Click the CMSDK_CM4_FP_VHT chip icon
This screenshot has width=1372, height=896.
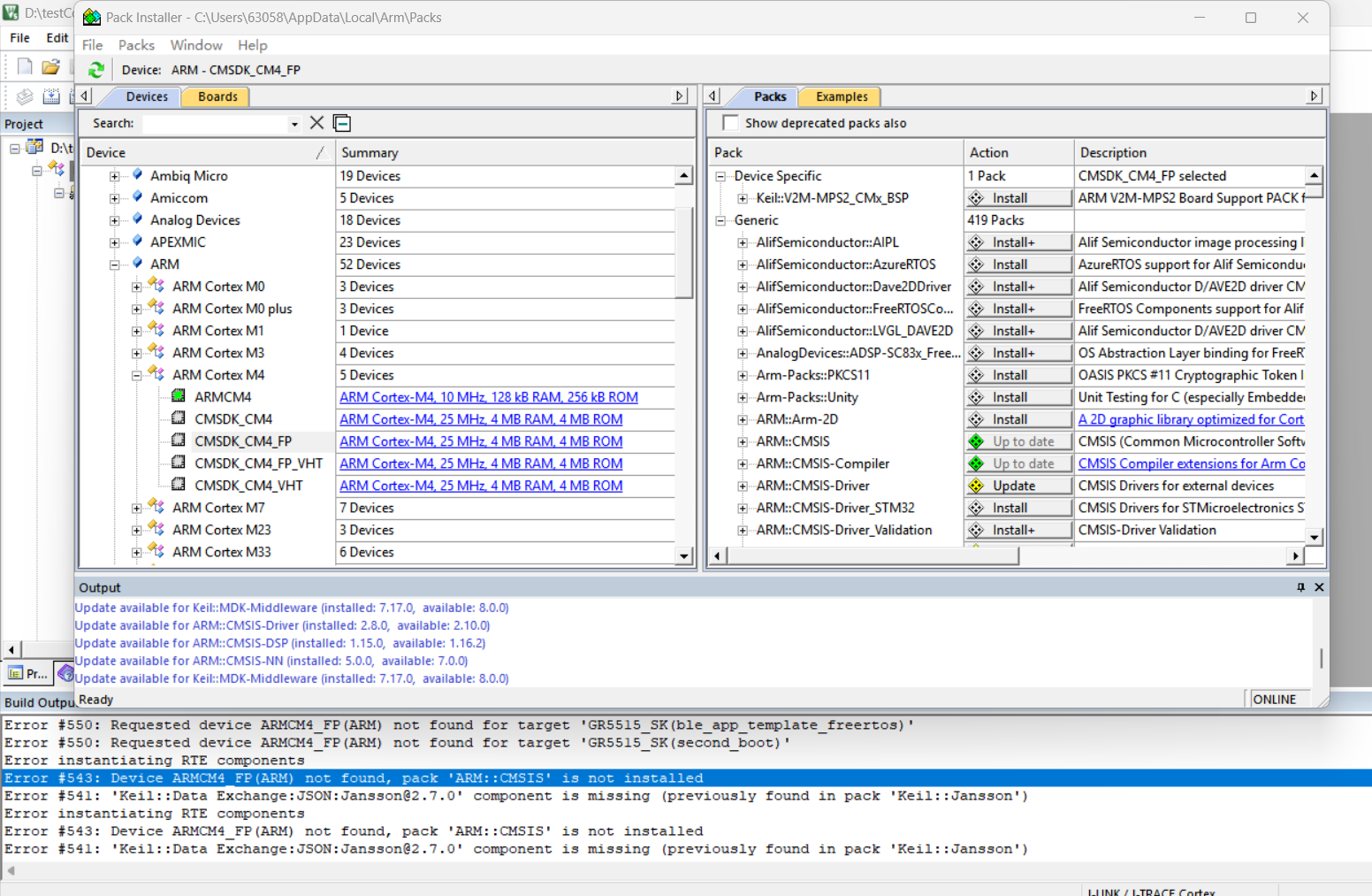179,463
